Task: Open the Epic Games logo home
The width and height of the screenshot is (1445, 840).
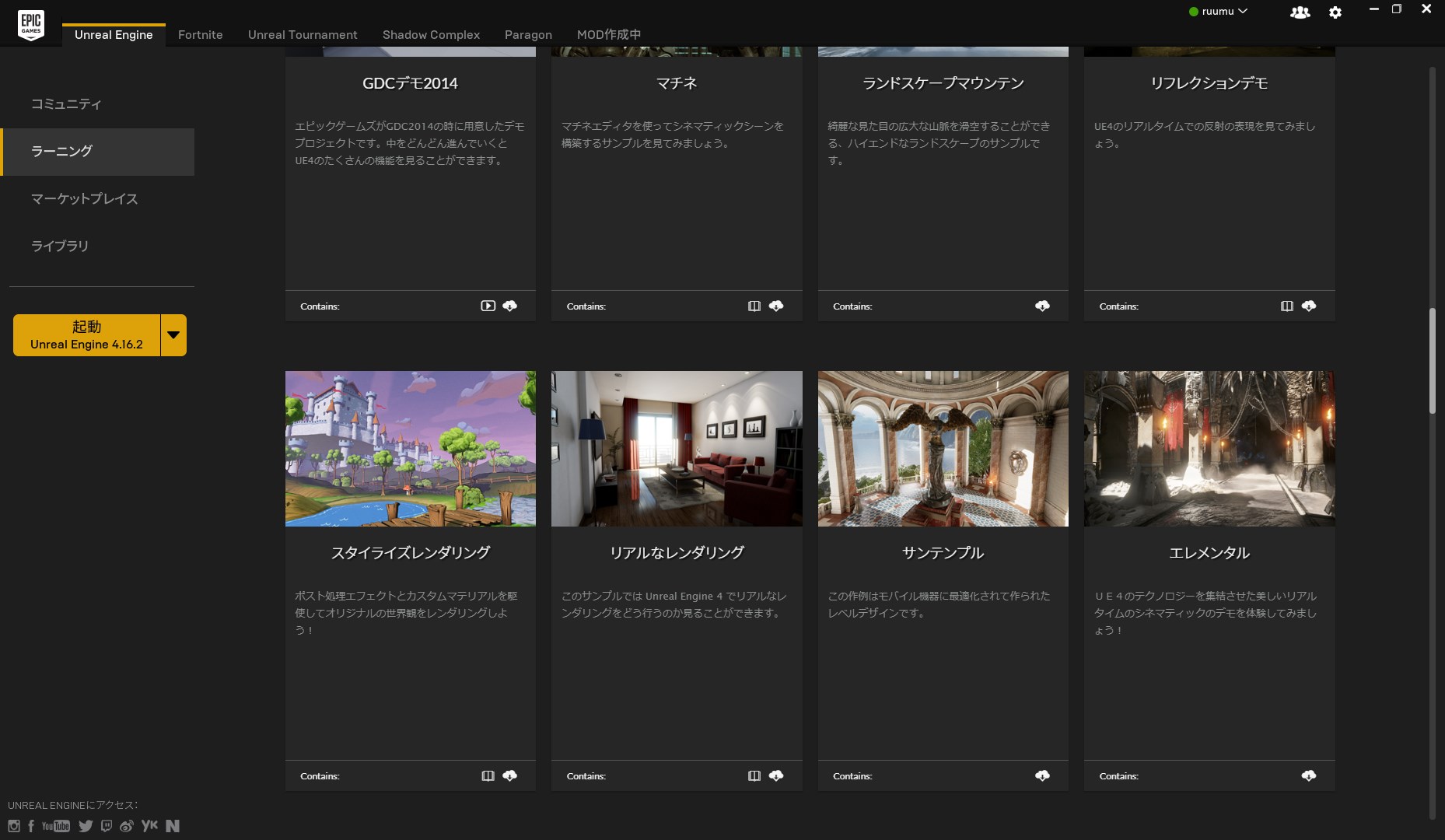Action: point(31,24)
